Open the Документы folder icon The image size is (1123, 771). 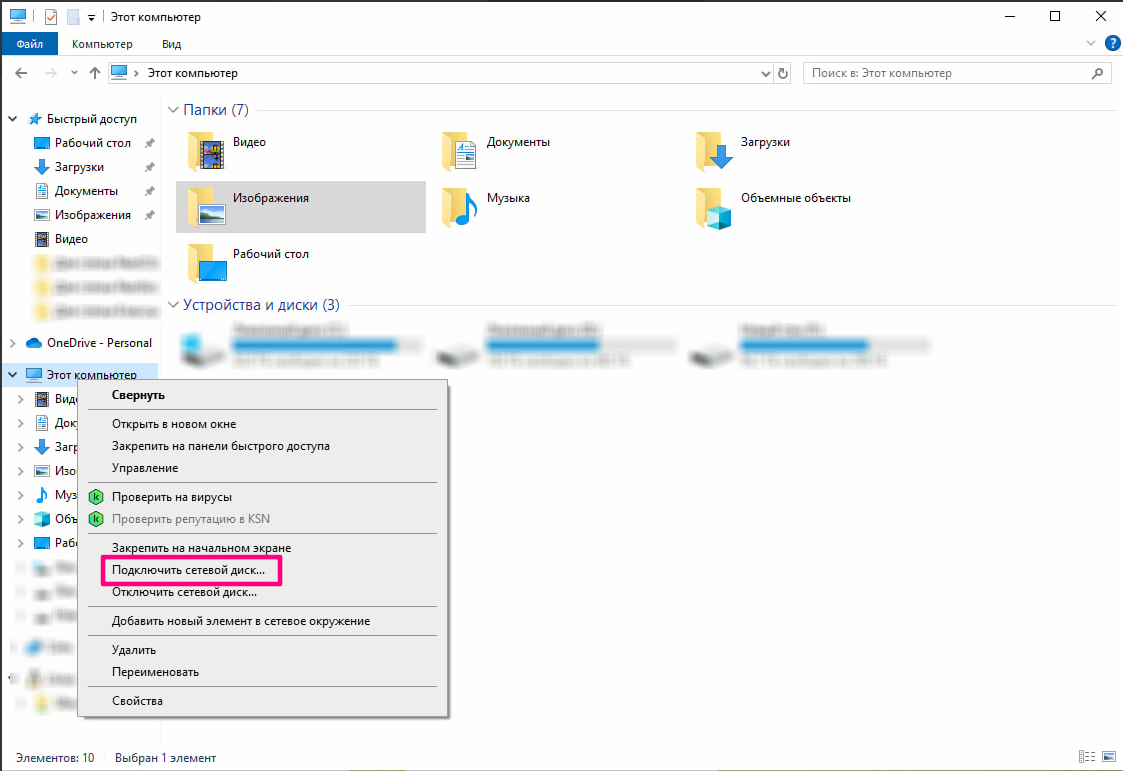(x=460, y=150)
